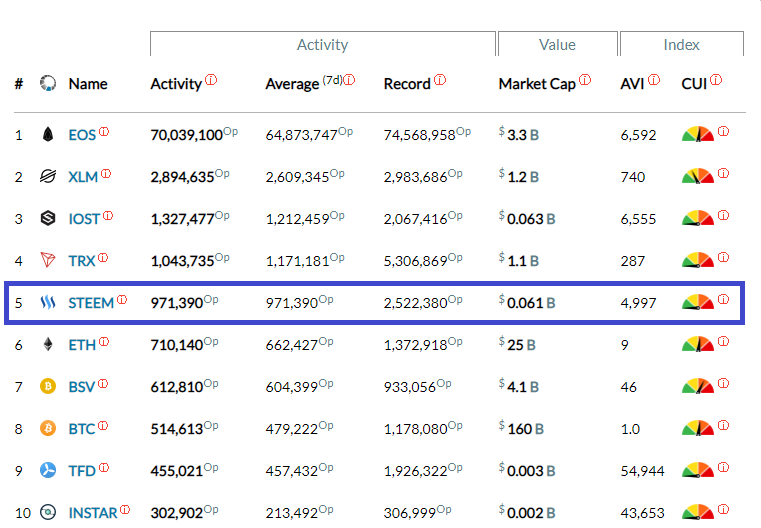Click the BSV coin logo icon

click(48, 386)
